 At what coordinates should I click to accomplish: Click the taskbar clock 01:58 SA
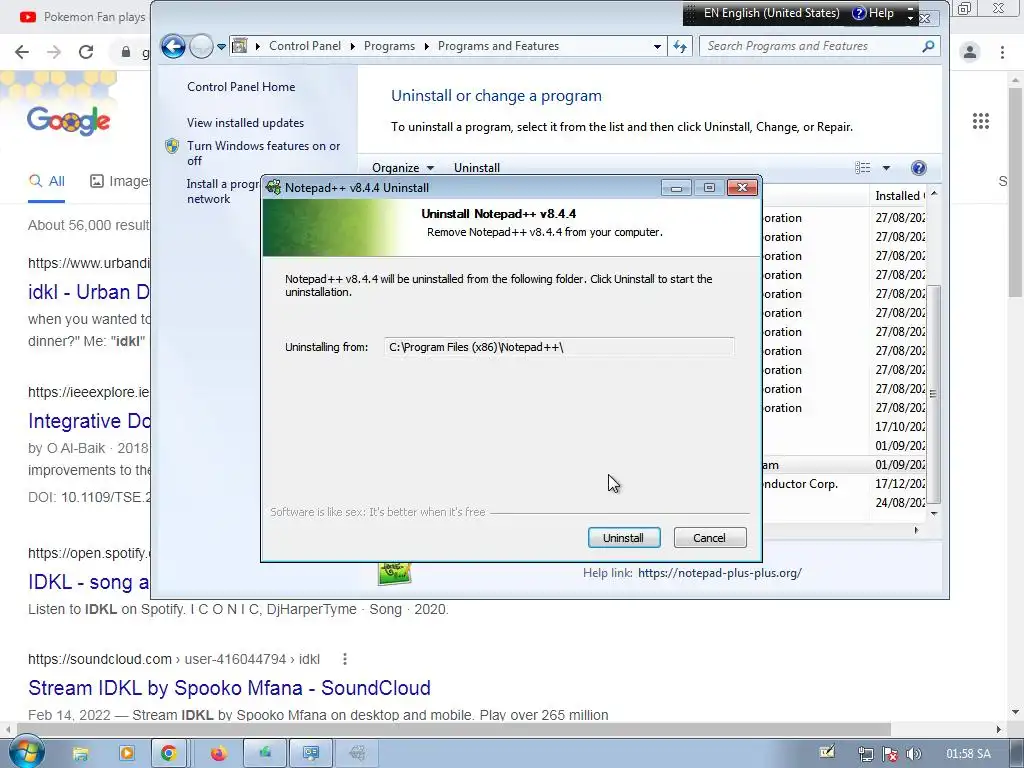click(968, 754)
